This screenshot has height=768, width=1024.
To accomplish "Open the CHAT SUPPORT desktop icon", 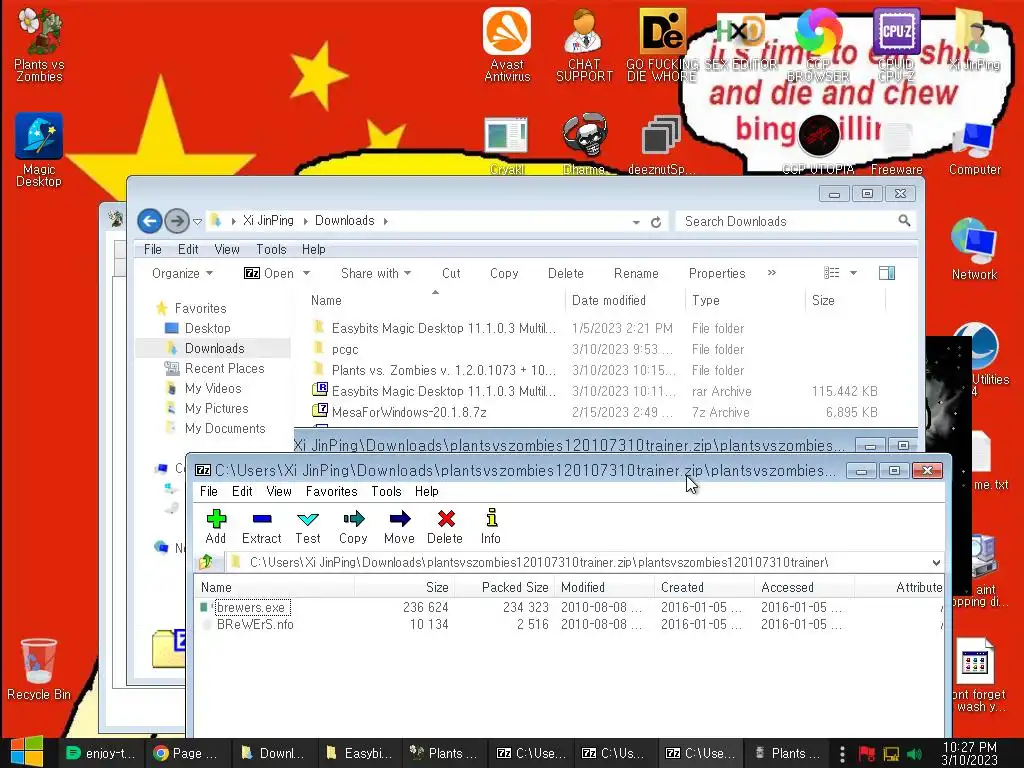I will [x=584, y=45].
